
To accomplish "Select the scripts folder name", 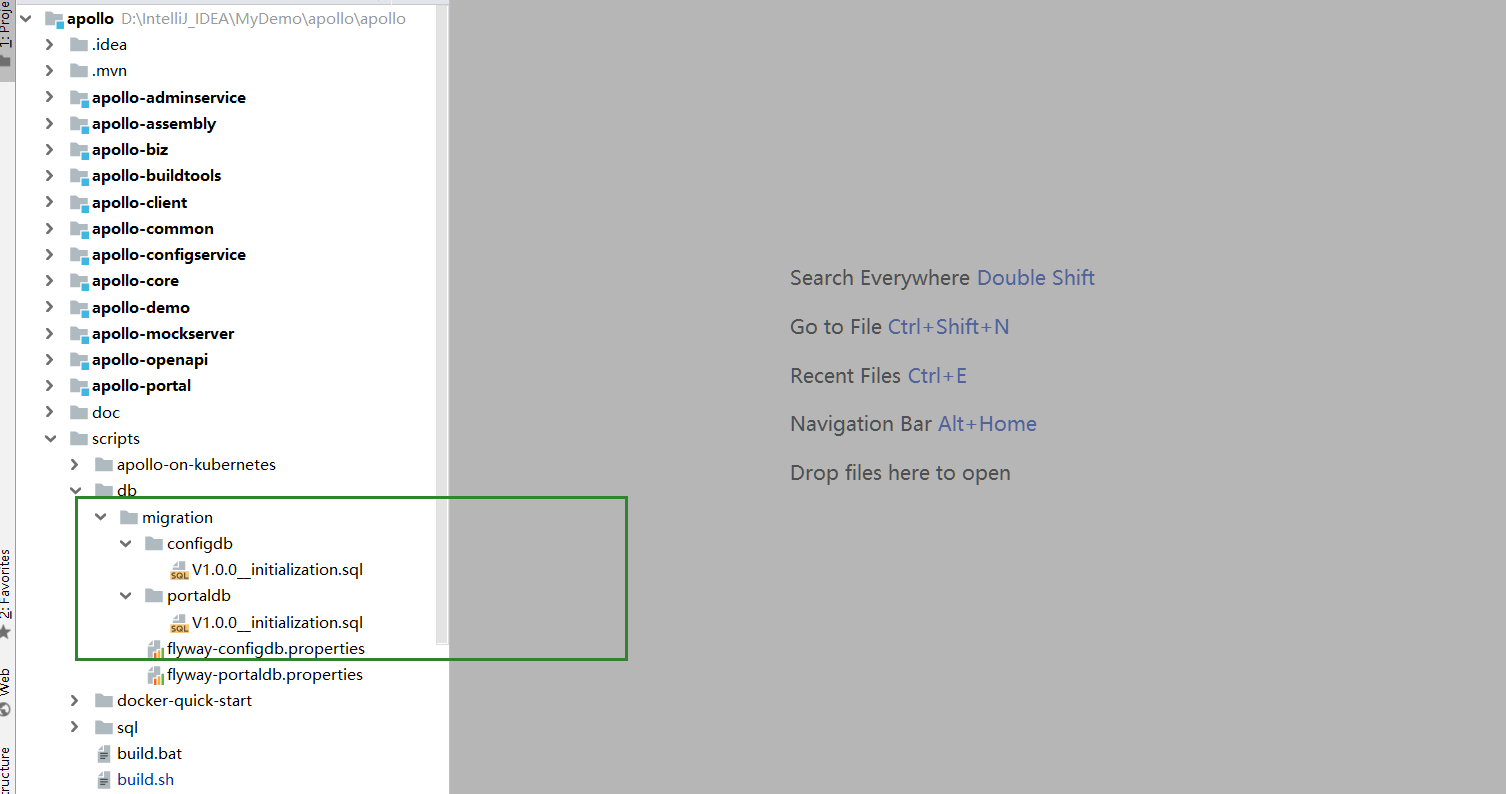I will tap(116, 439).
